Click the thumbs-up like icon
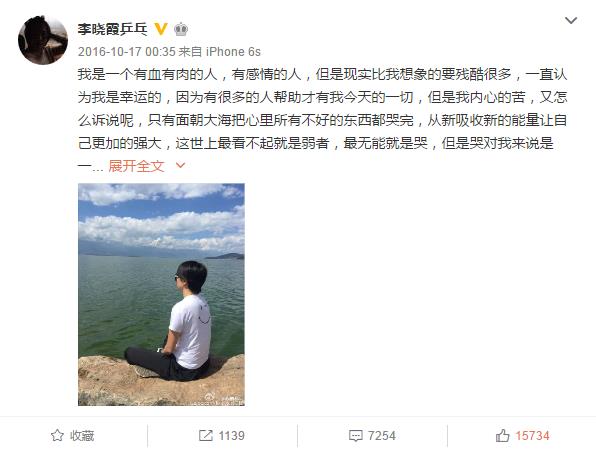Viewport: 596px width, 453px height. tap(502, 436)
